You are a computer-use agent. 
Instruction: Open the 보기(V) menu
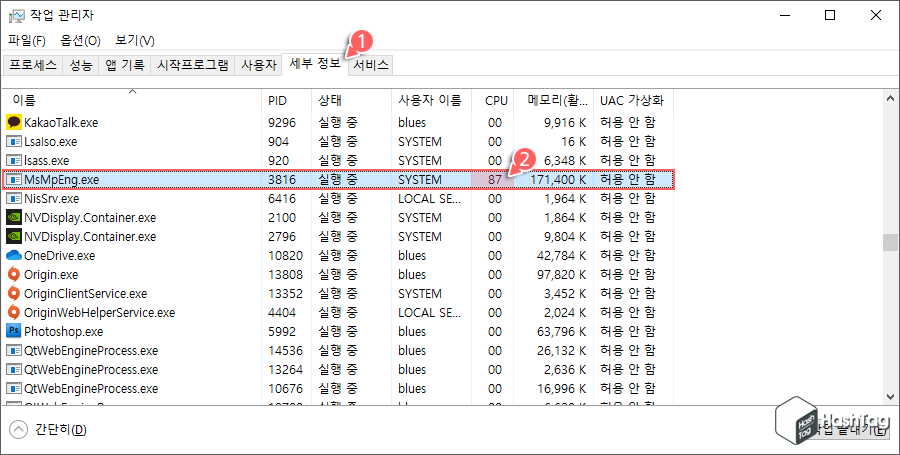[x=135, y=41]
